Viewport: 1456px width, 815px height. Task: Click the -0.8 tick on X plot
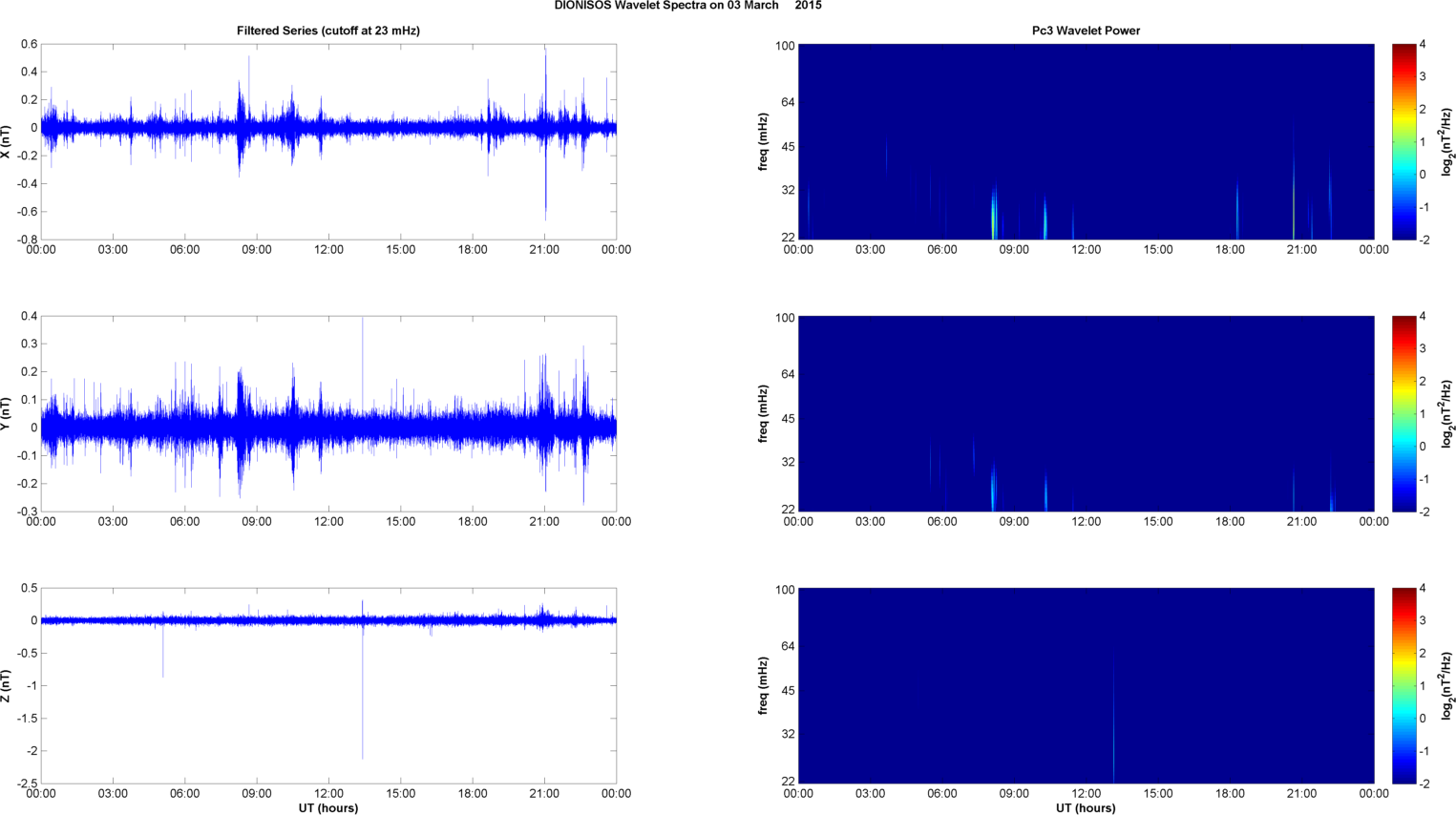[x=26, y=240]
